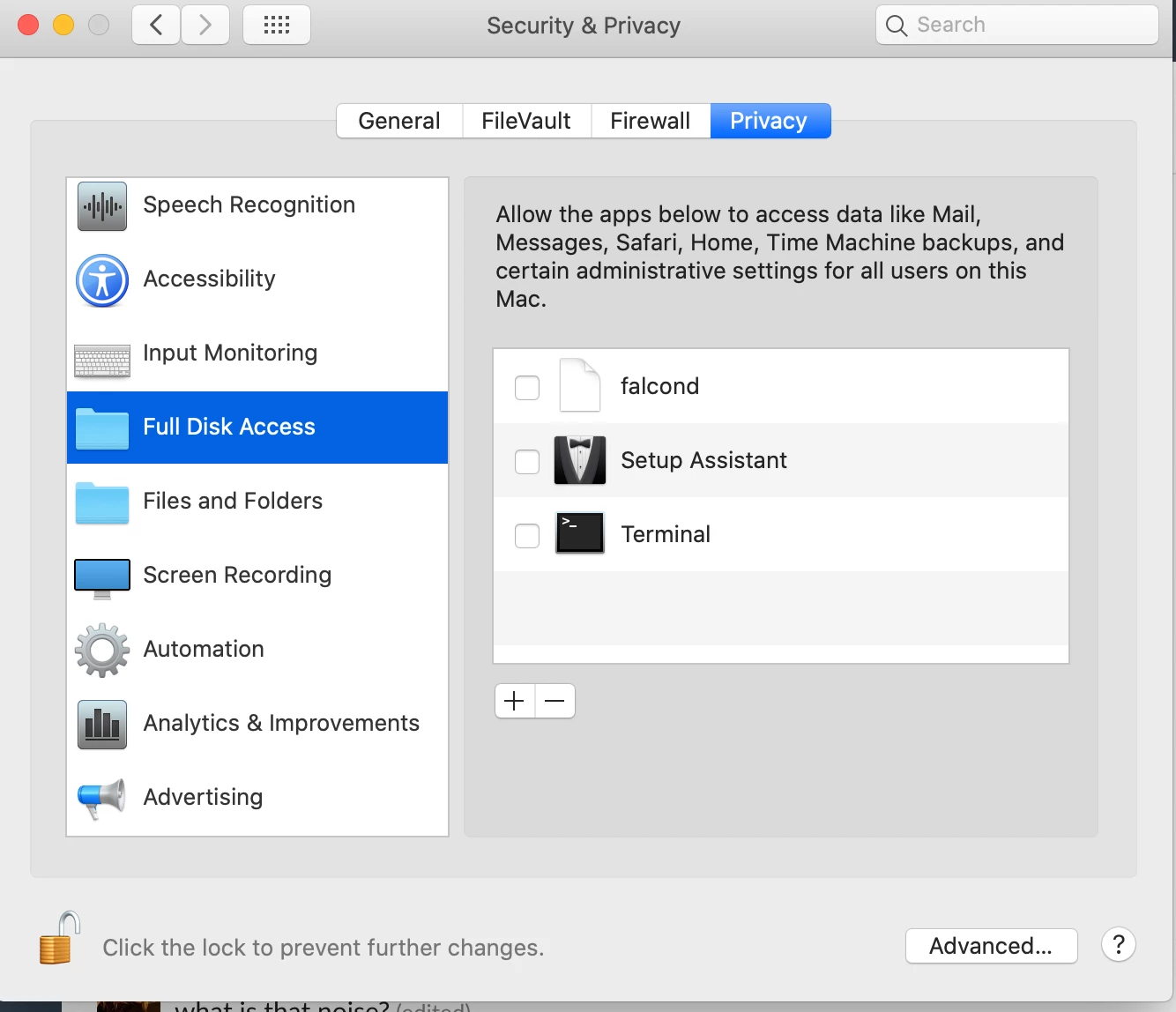
Task: Select the Privacy tab
Action: pyautogui.click(x=769, y=121)
